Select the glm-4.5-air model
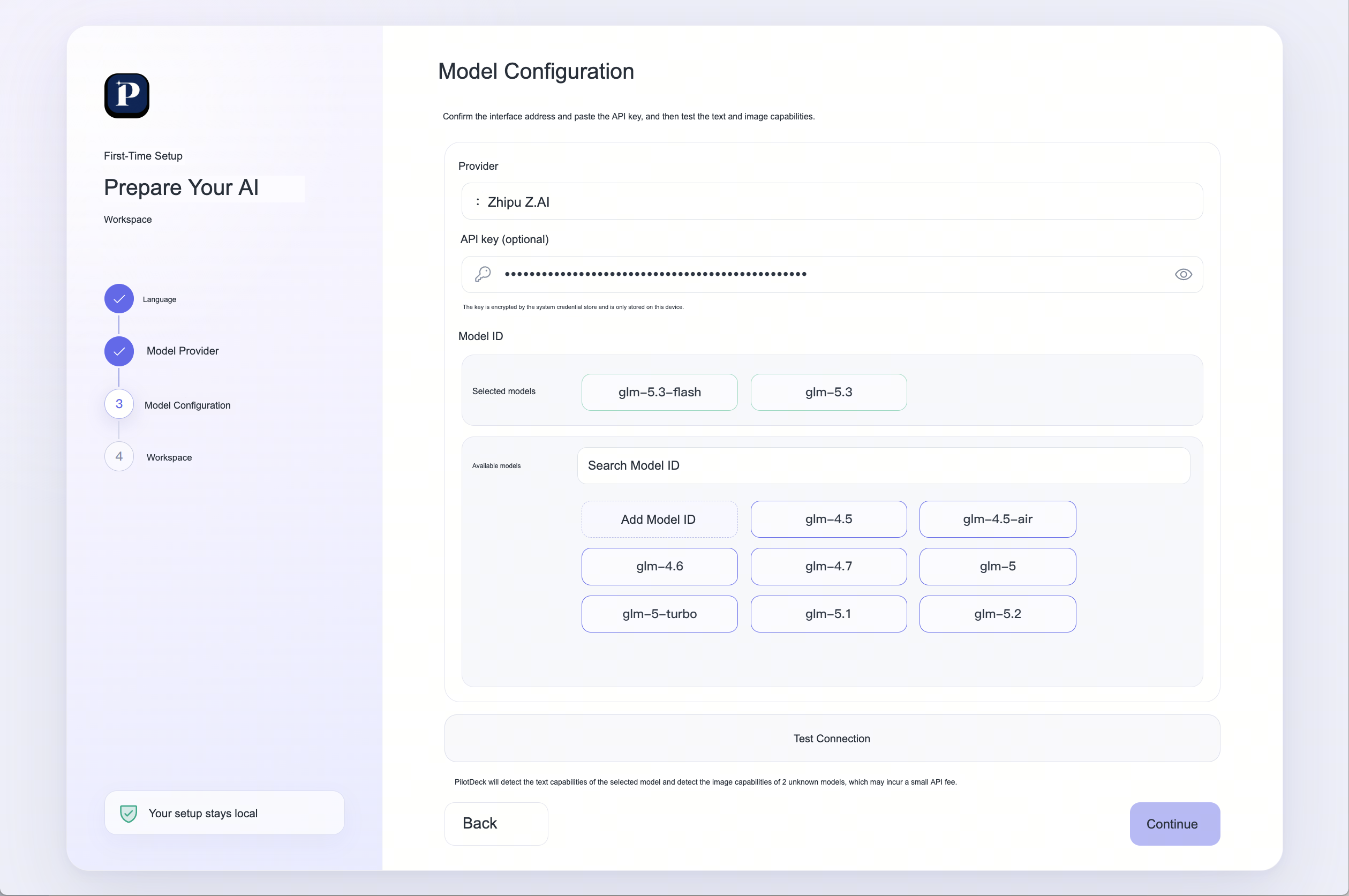The width and height of the screenshot is (1349, 896). [x=998, y=519]
